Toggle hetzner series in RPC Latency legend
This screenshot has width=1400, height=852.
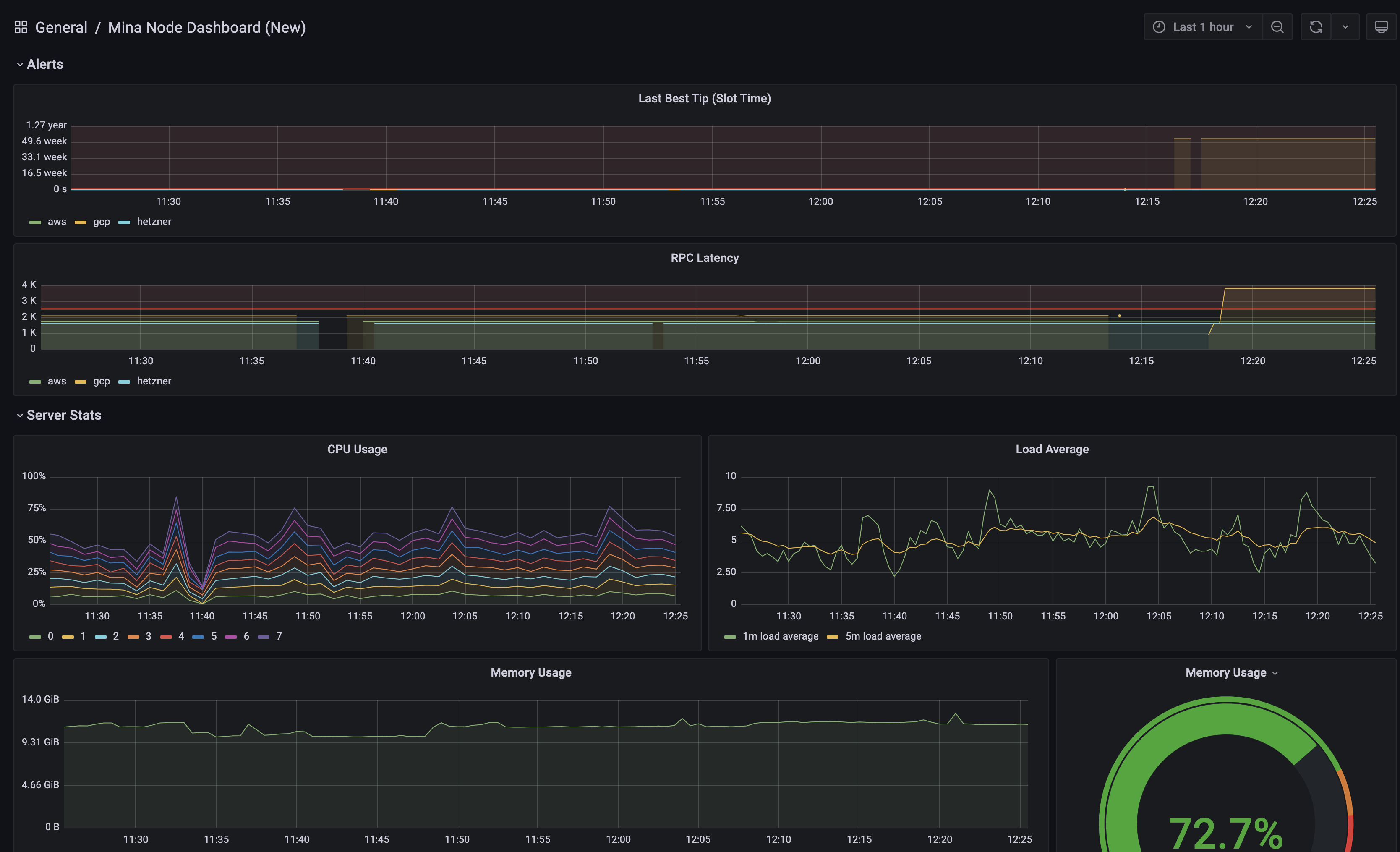point(154,382)
